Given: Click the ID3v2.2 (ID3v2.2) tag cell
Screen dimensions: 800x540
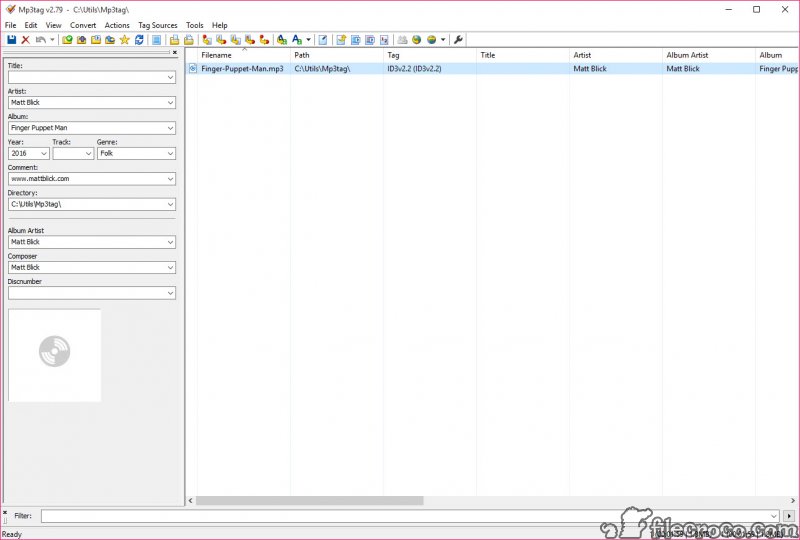Looking at the screenshot, I should click(414, 68).
